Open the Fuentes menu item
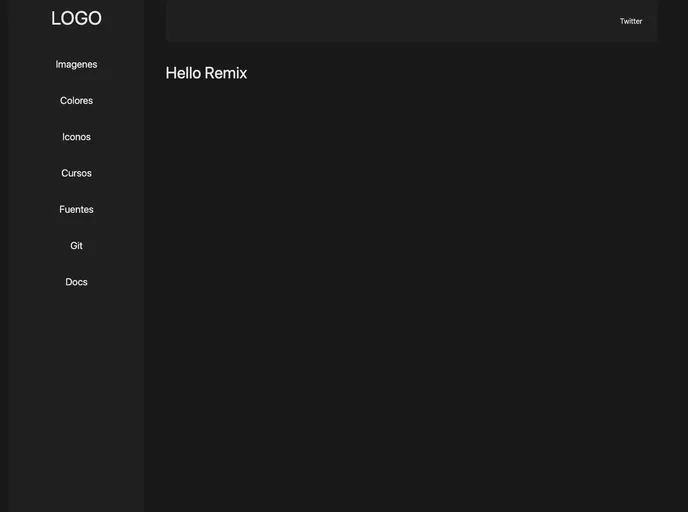Image resolution: width=688 pixels, height=512 pixels. [x=76, y=210]
